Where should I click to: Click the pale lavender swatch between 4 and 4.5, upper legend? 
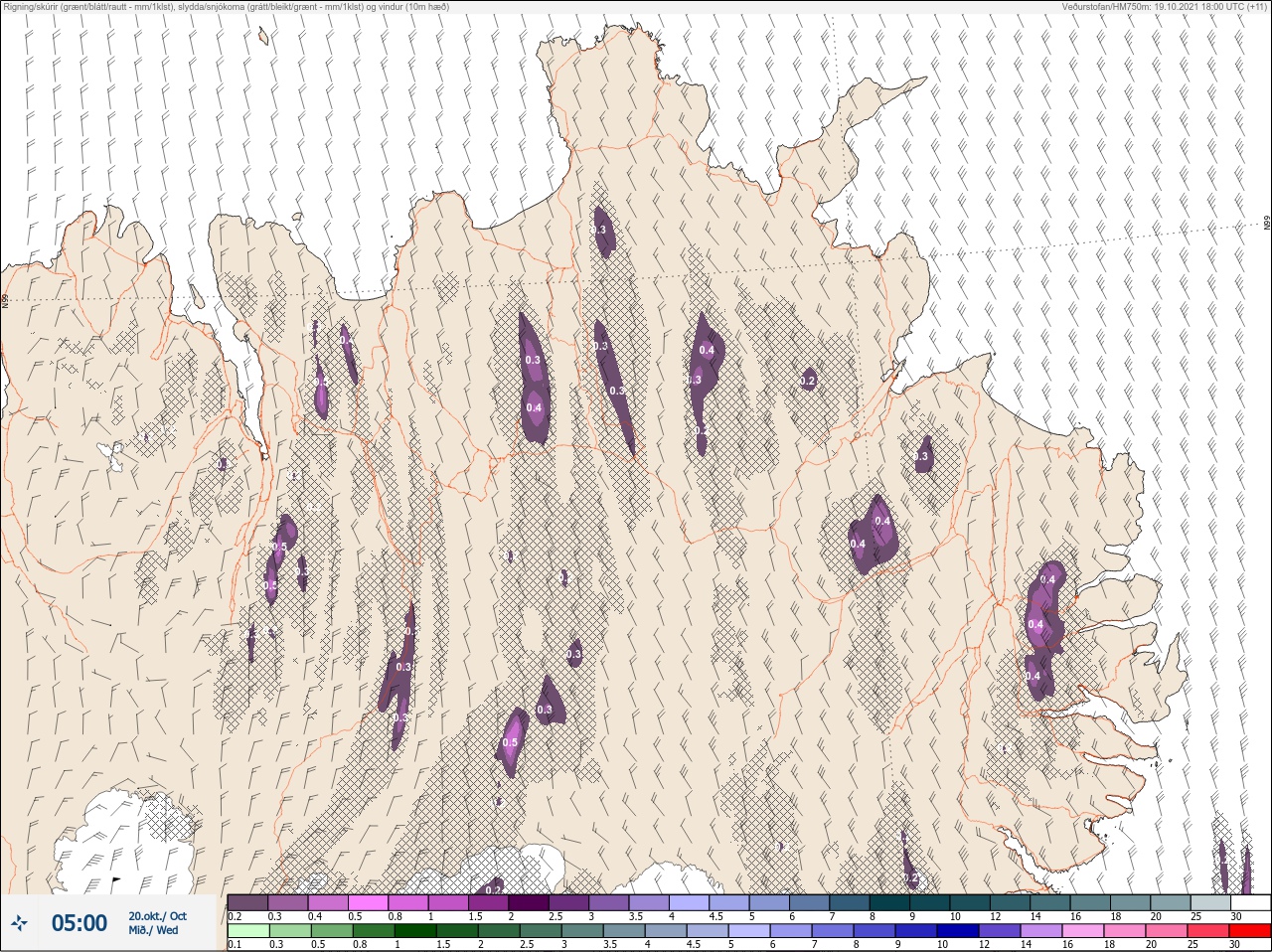691,903
